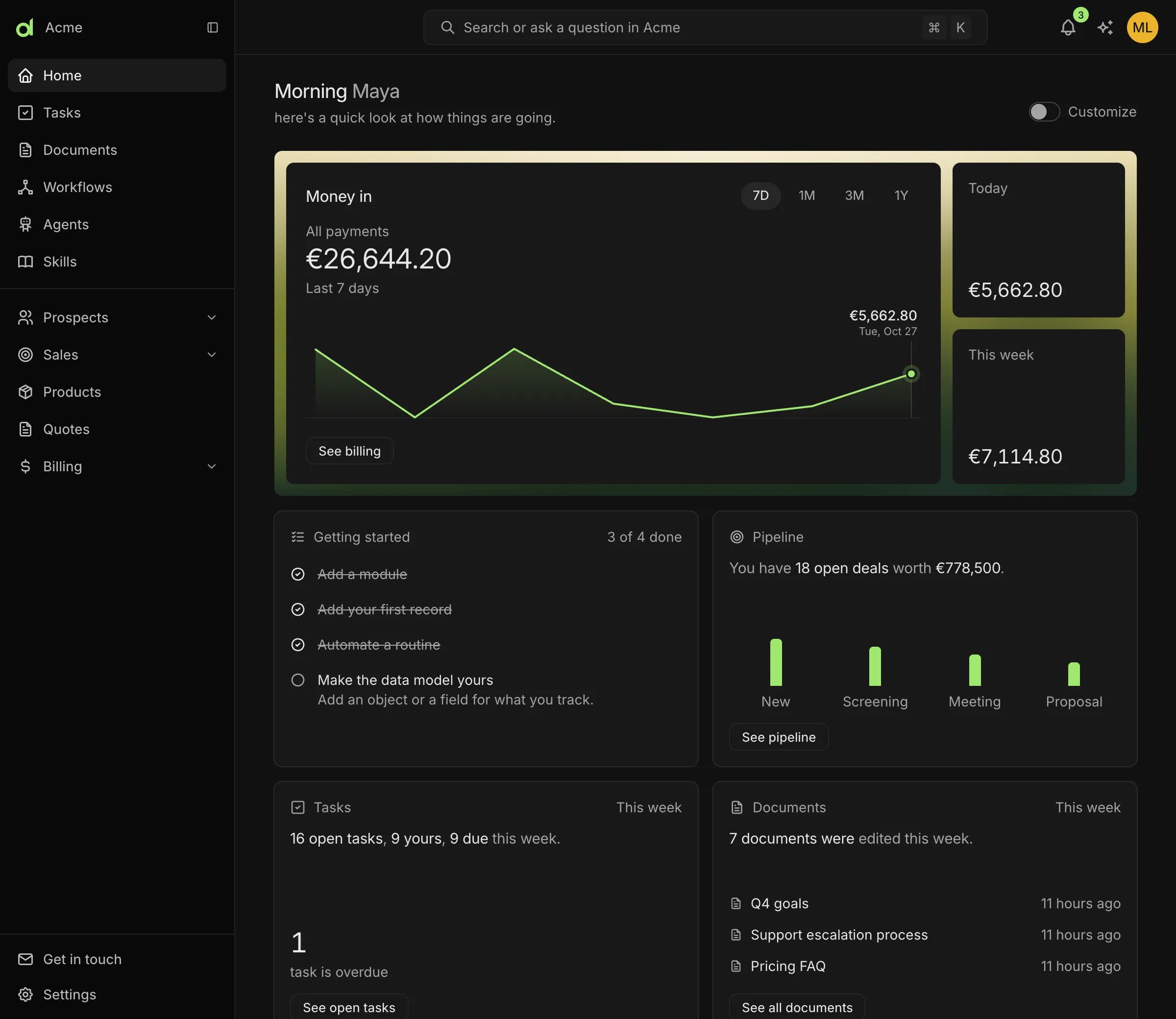Click the Prospects people icon
This screenshot has width=1176, height=1019.
[25, 317]
